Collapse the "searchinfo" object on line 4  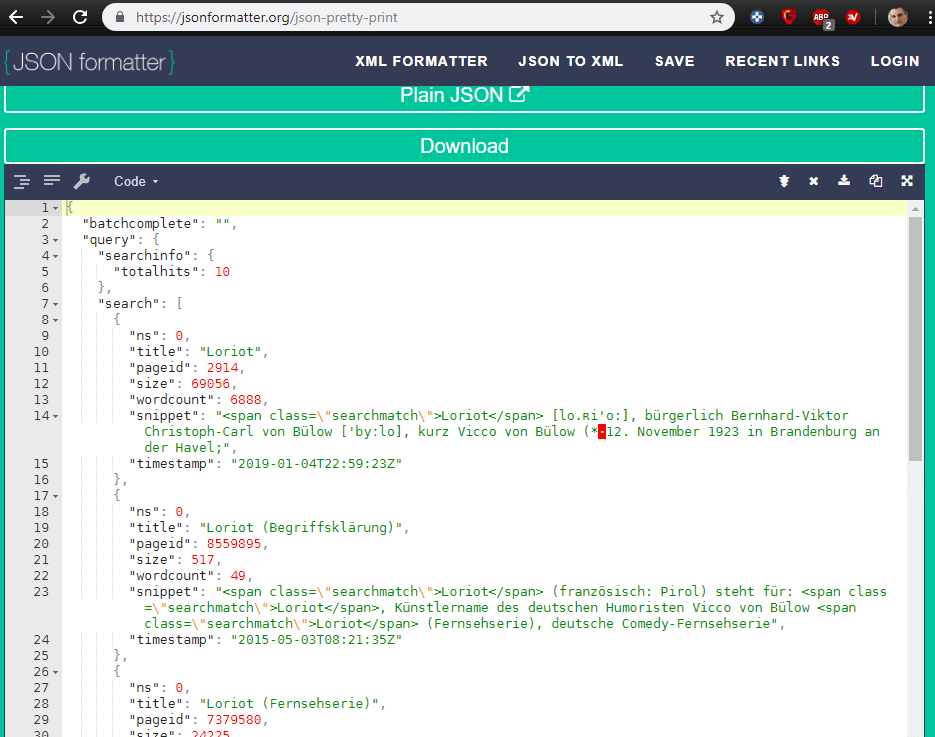tap(56, 256)
